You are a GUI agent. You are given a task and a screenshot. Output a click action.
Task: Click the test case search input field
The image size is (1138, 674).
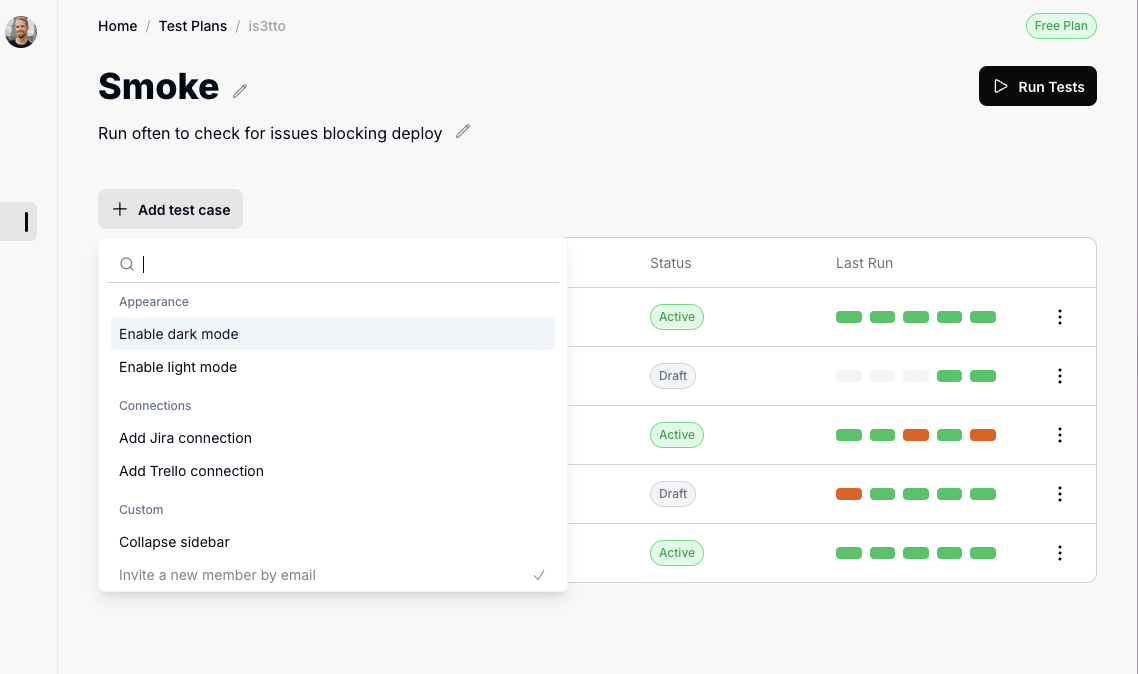click(x=345, y=265)
